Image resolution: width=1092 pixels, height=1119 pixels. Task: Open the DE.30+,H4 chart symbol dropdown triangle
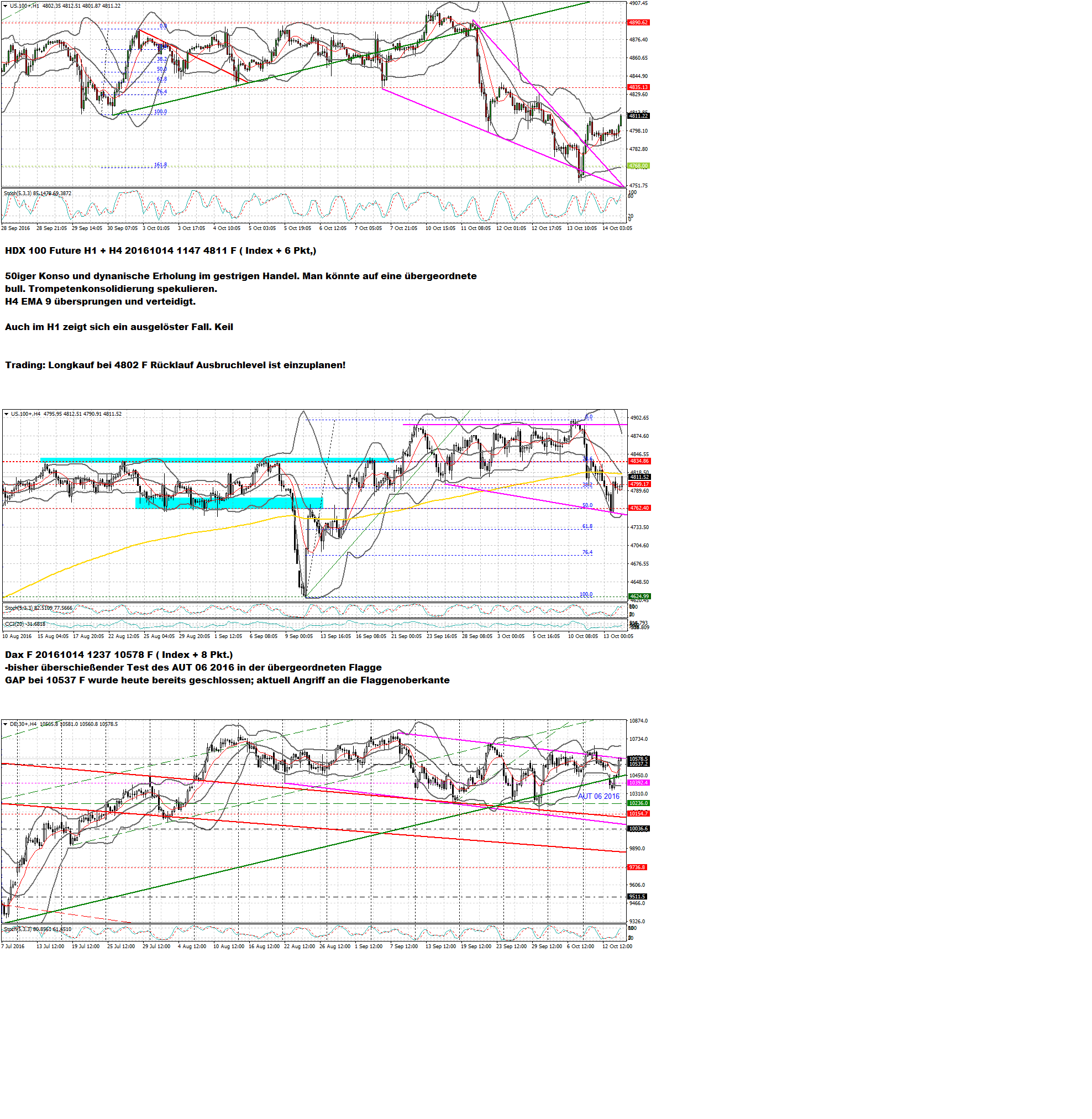pos(5,724)
